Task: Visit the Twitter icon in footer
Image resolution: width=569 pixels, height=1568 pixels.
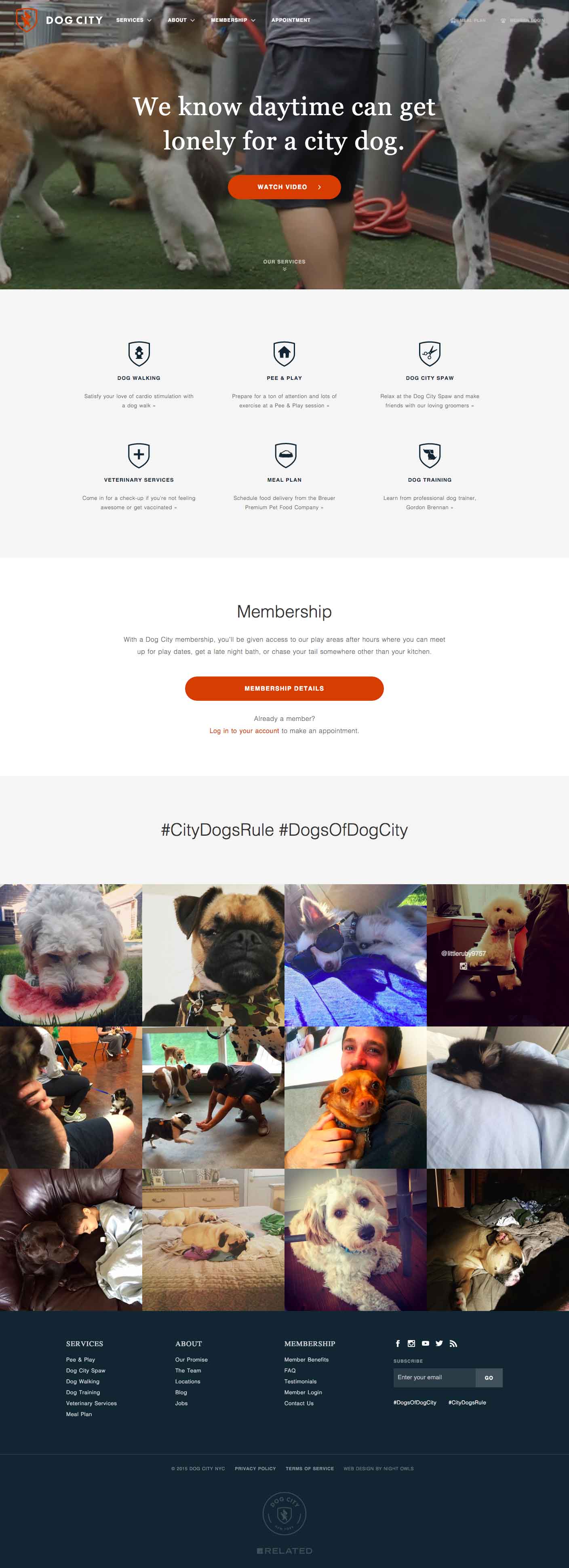Action: click(x=439, y=1343)
